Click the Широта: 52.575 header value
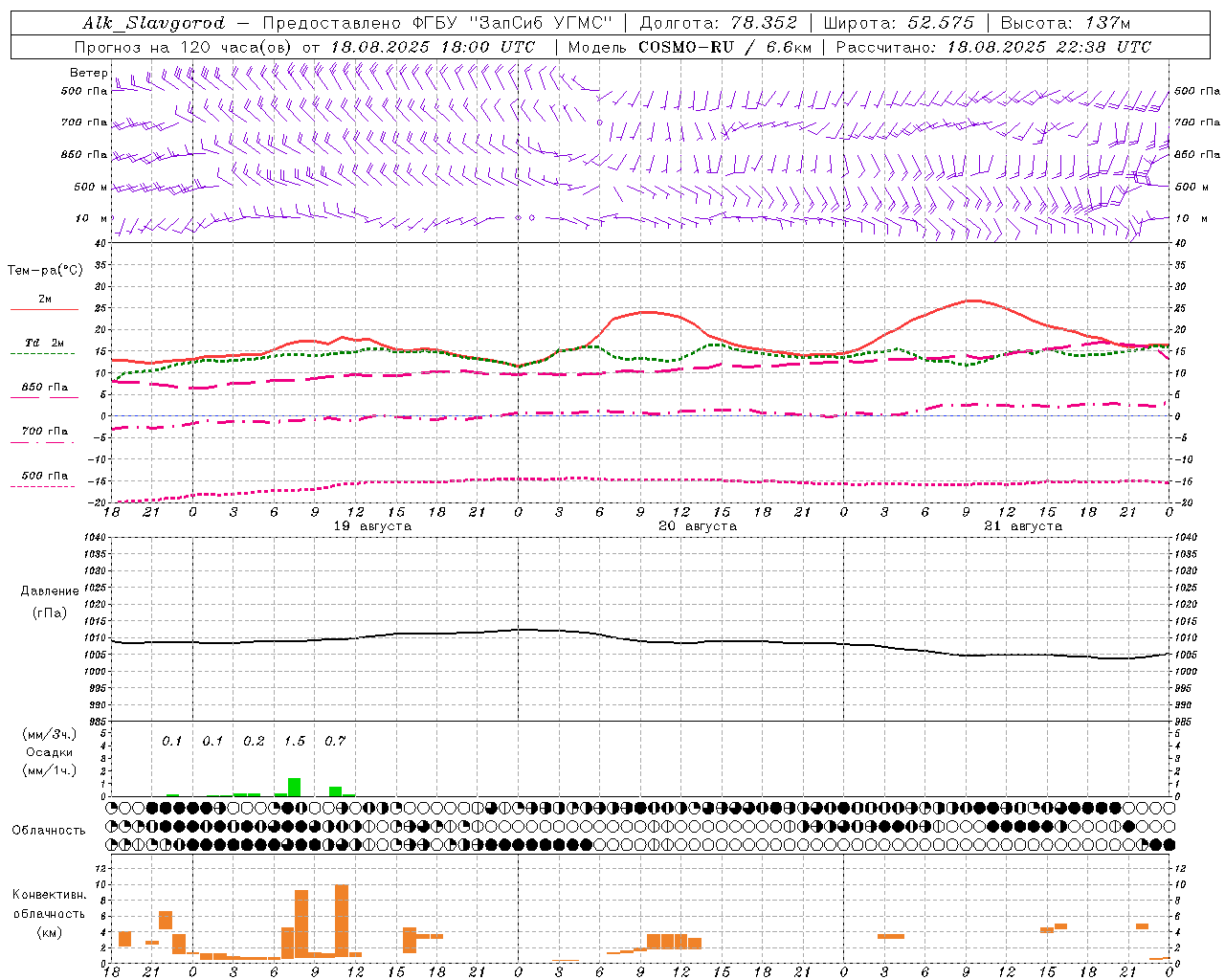1225x980 pixels. (x=899, y=23)
